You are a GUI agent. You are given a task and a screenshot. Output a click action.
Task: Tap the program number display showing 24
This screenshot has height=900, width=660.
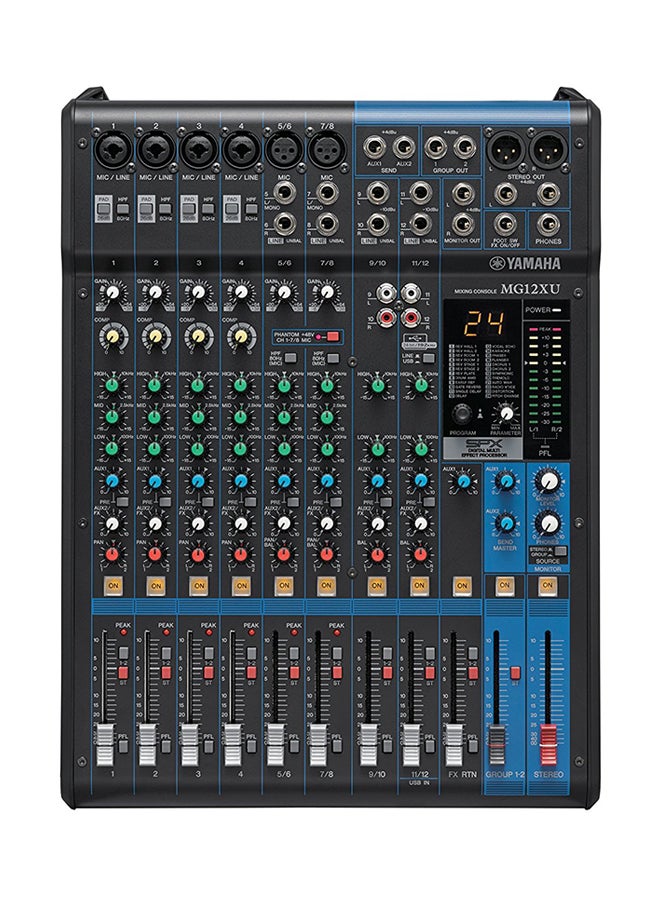pyautogui.click(x=484, y=323)
